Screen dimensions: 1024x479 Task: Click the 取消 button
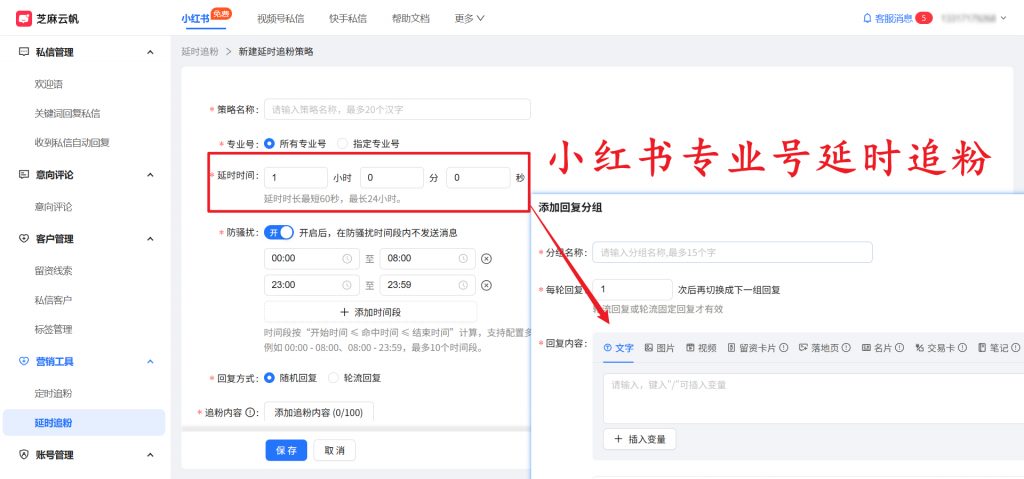[334, 450]
